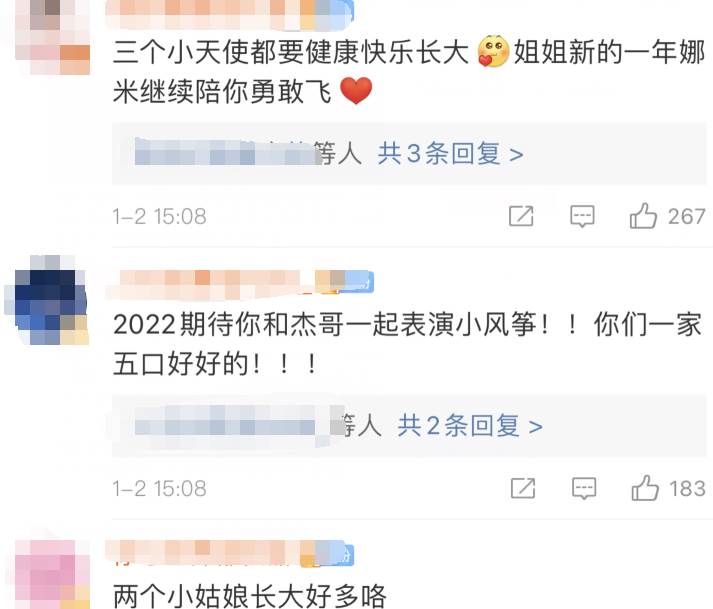Select comment text 两个小姑娘长大好多咯
713x609 pixels.
pyautogui.click(x=250, y=596)
